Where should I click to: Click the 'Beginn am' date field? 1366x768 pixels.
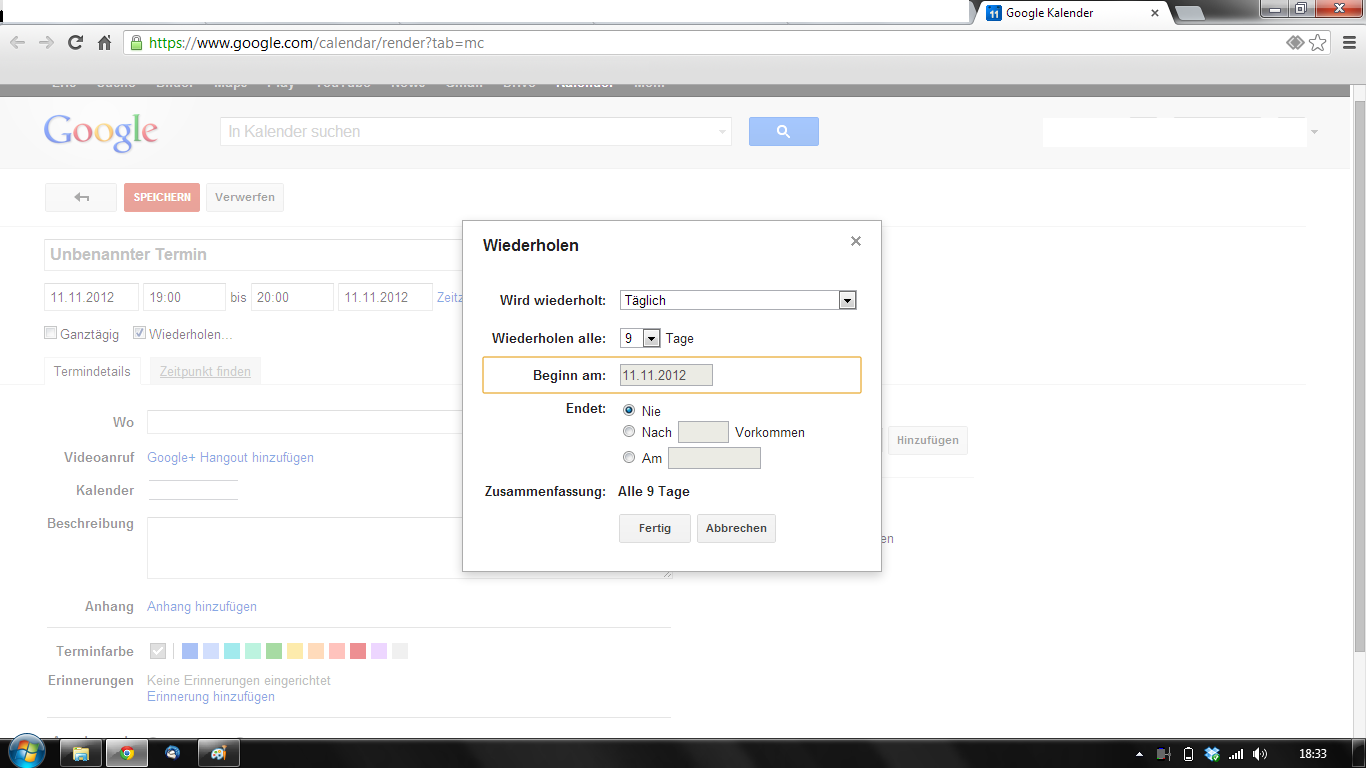pos(666,375)
